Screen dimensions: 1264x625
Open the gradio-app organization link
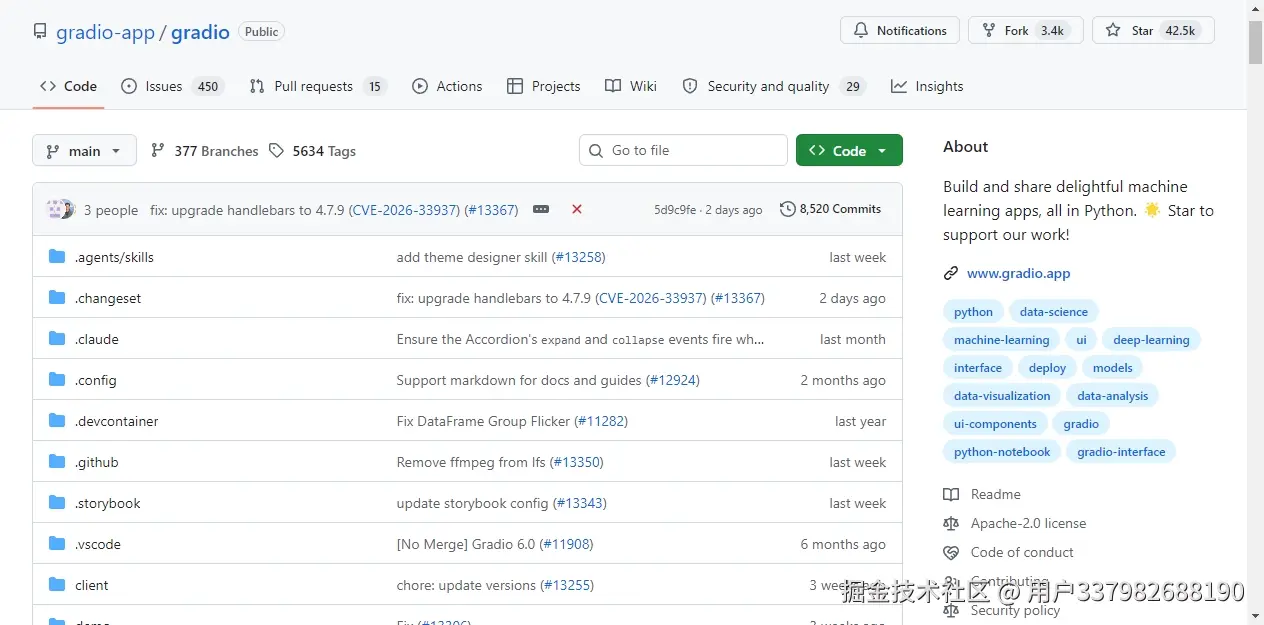click(x=105, y=32)
